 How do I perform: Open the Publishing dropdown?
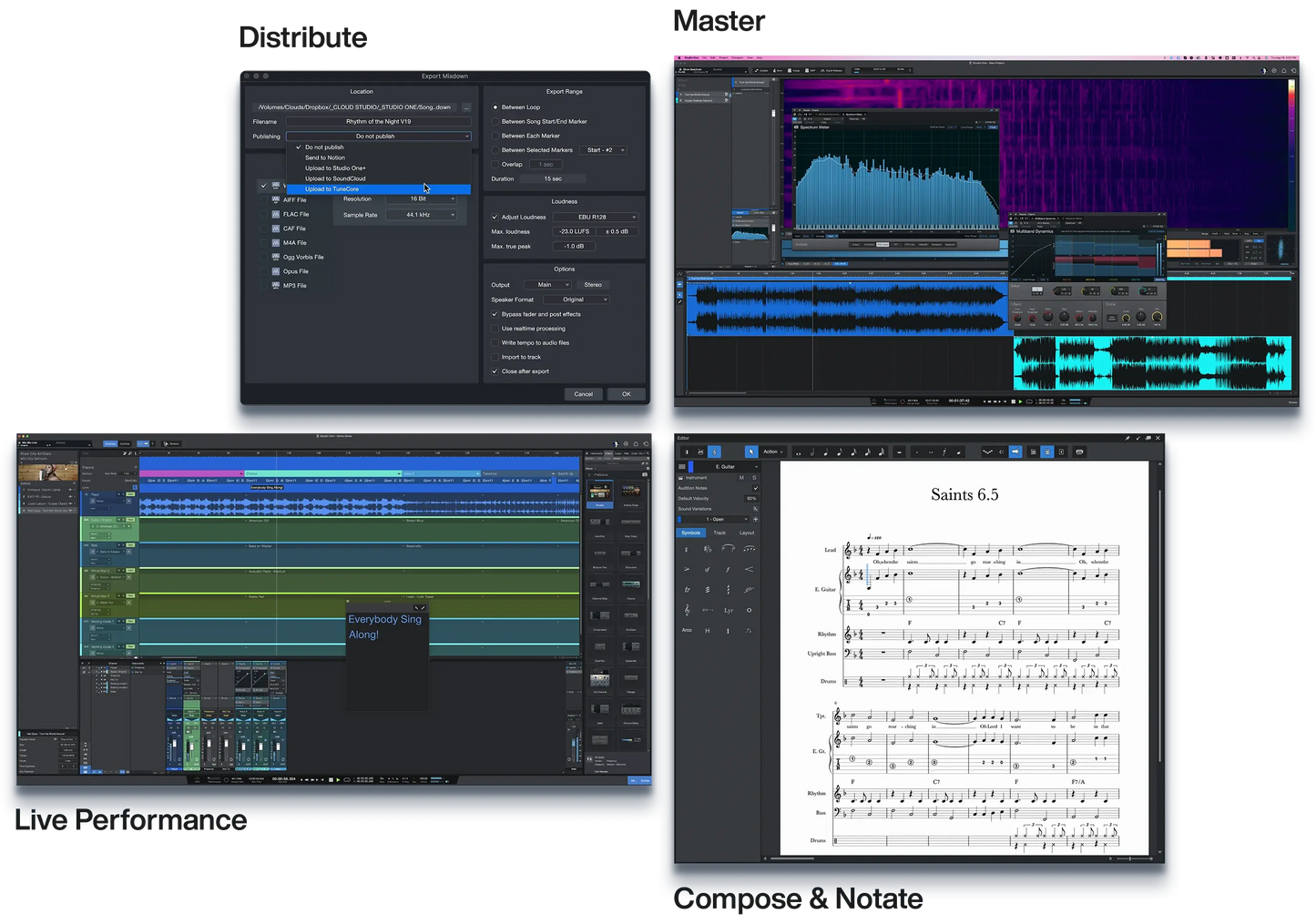379,137
